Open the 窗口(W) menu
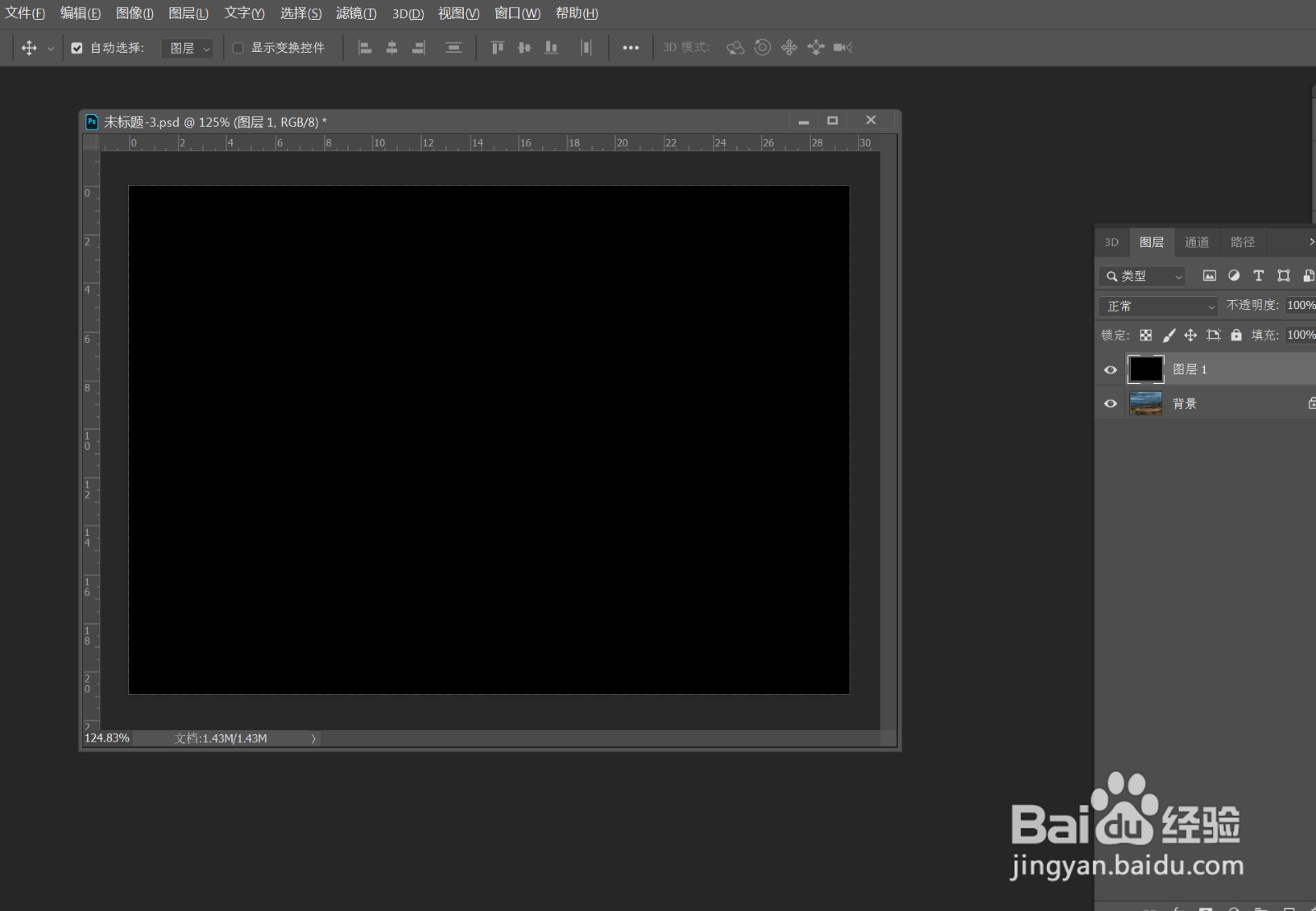1316x911 pixels. (517, 13)
